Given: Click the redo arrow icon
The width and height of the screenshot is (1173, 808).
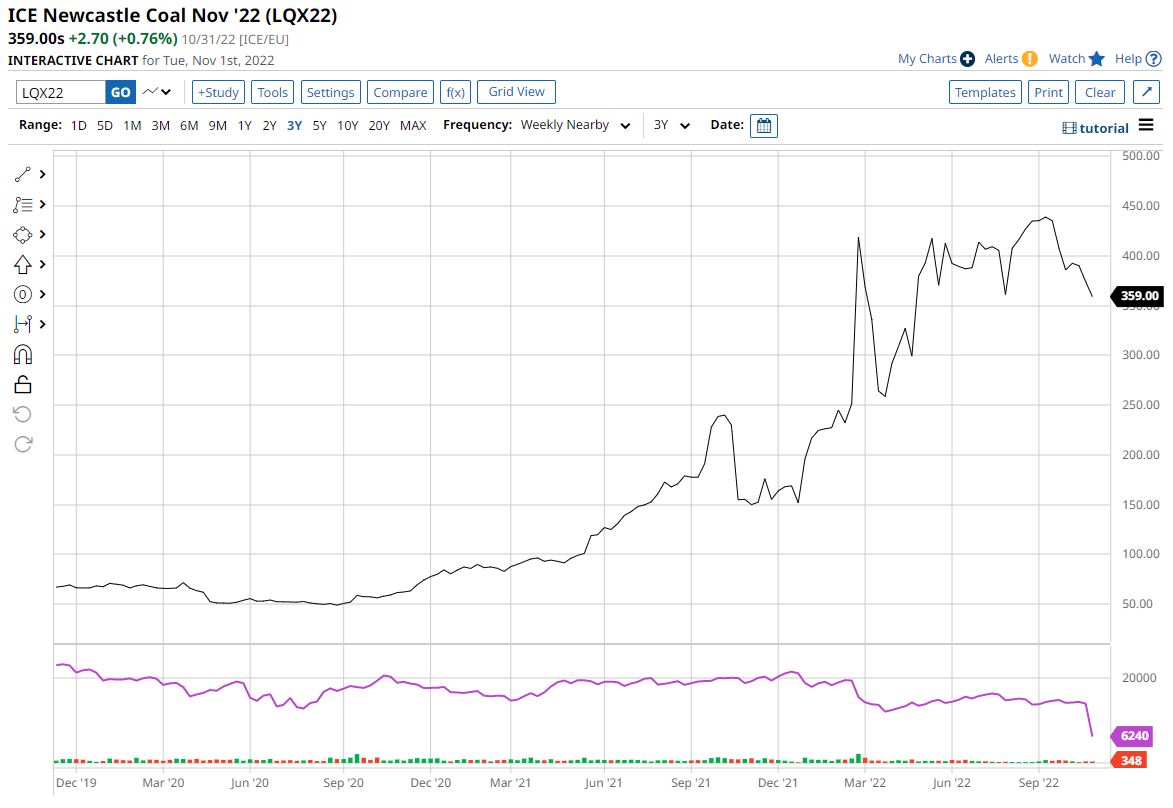Looking at the screenshot, I should click(x=22, y=444).
